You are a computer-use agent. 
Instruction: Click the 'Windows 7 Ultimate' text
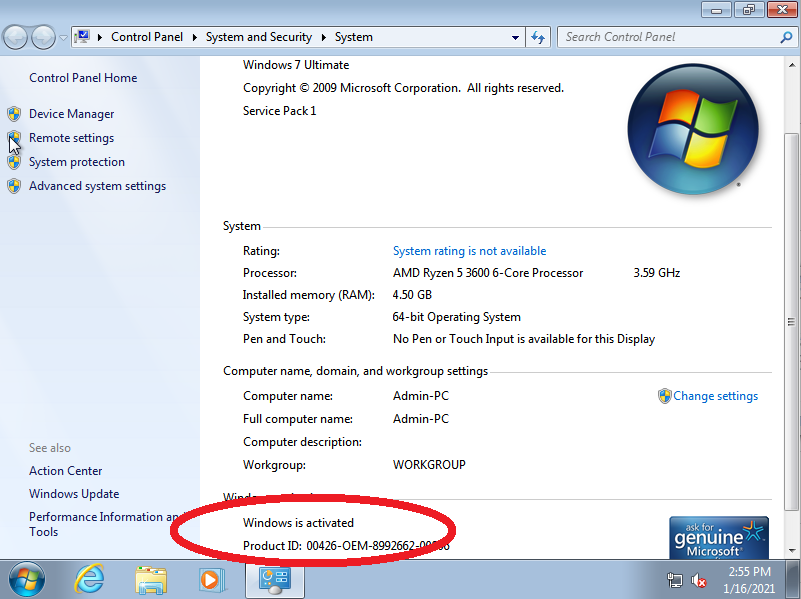tap(296, 65)
